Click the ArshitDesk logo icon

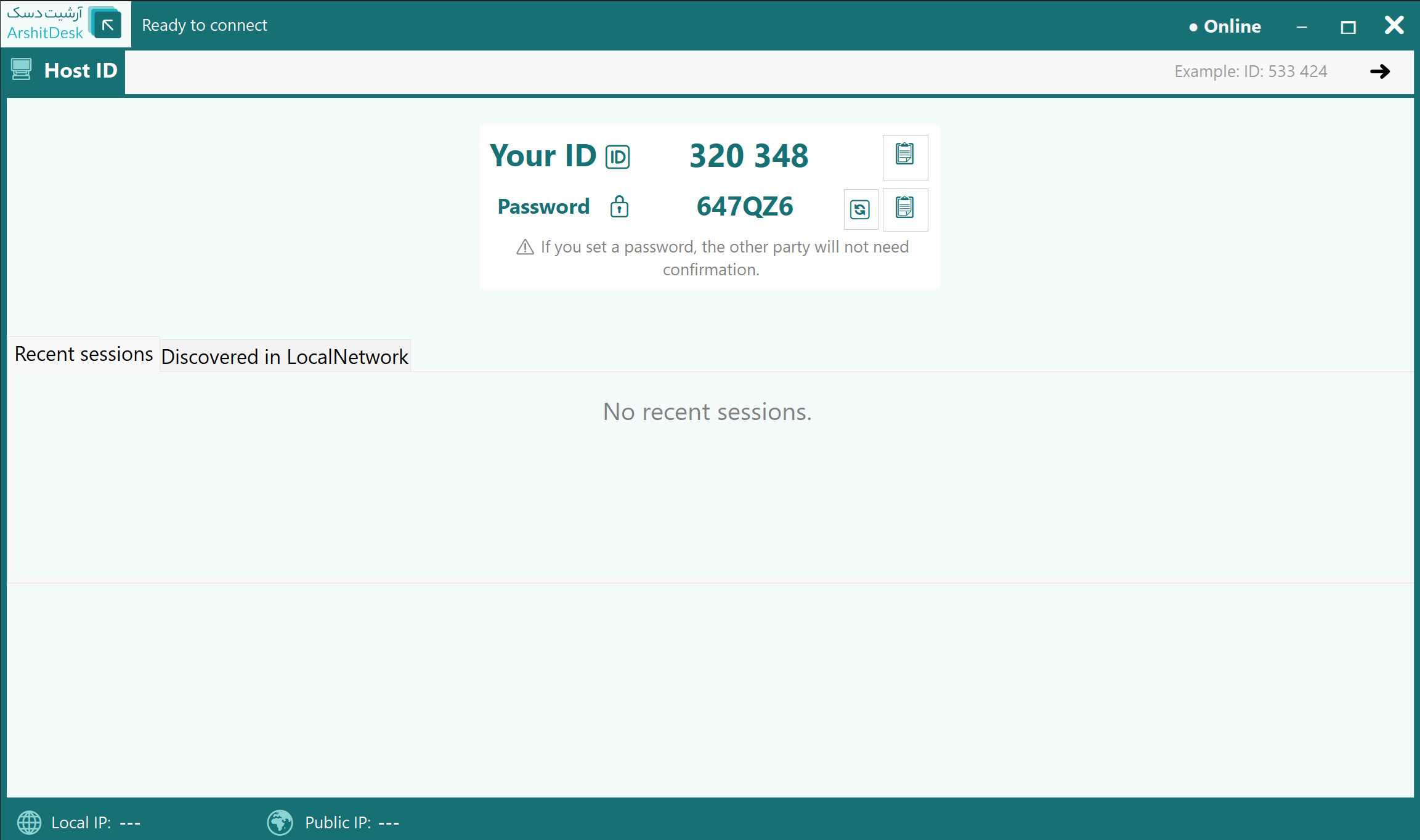tap(106, 23)
